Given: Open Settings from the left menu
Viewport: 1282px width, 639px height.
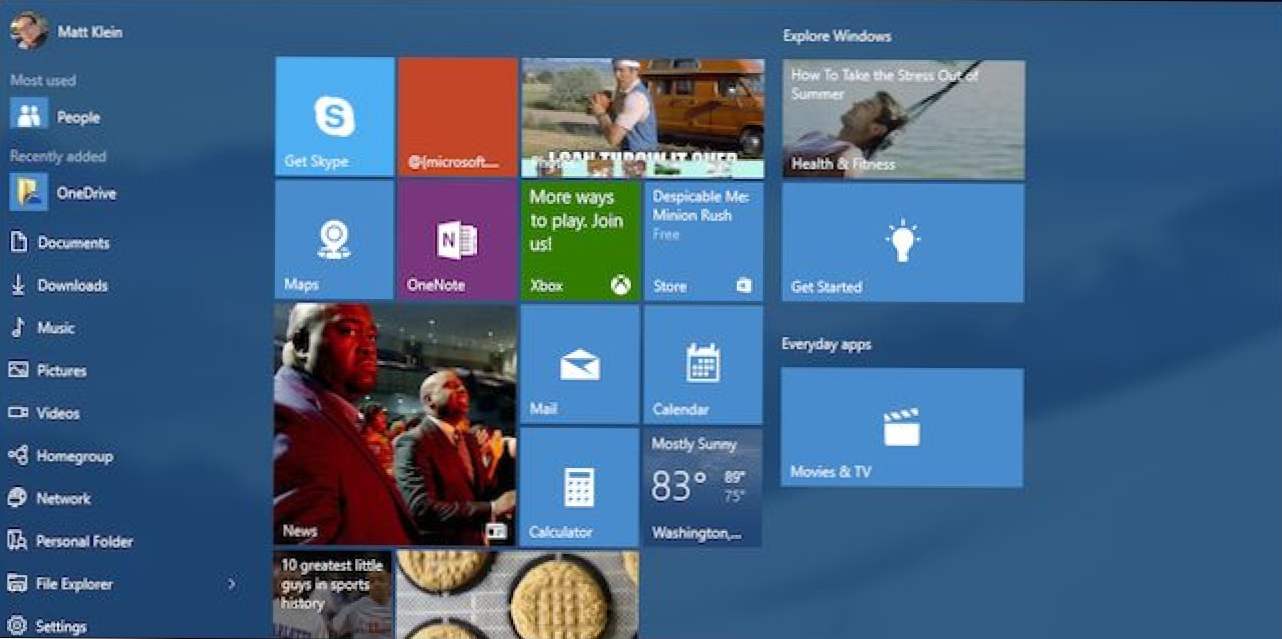Looking at the screenshot, I should click(60, 627).
